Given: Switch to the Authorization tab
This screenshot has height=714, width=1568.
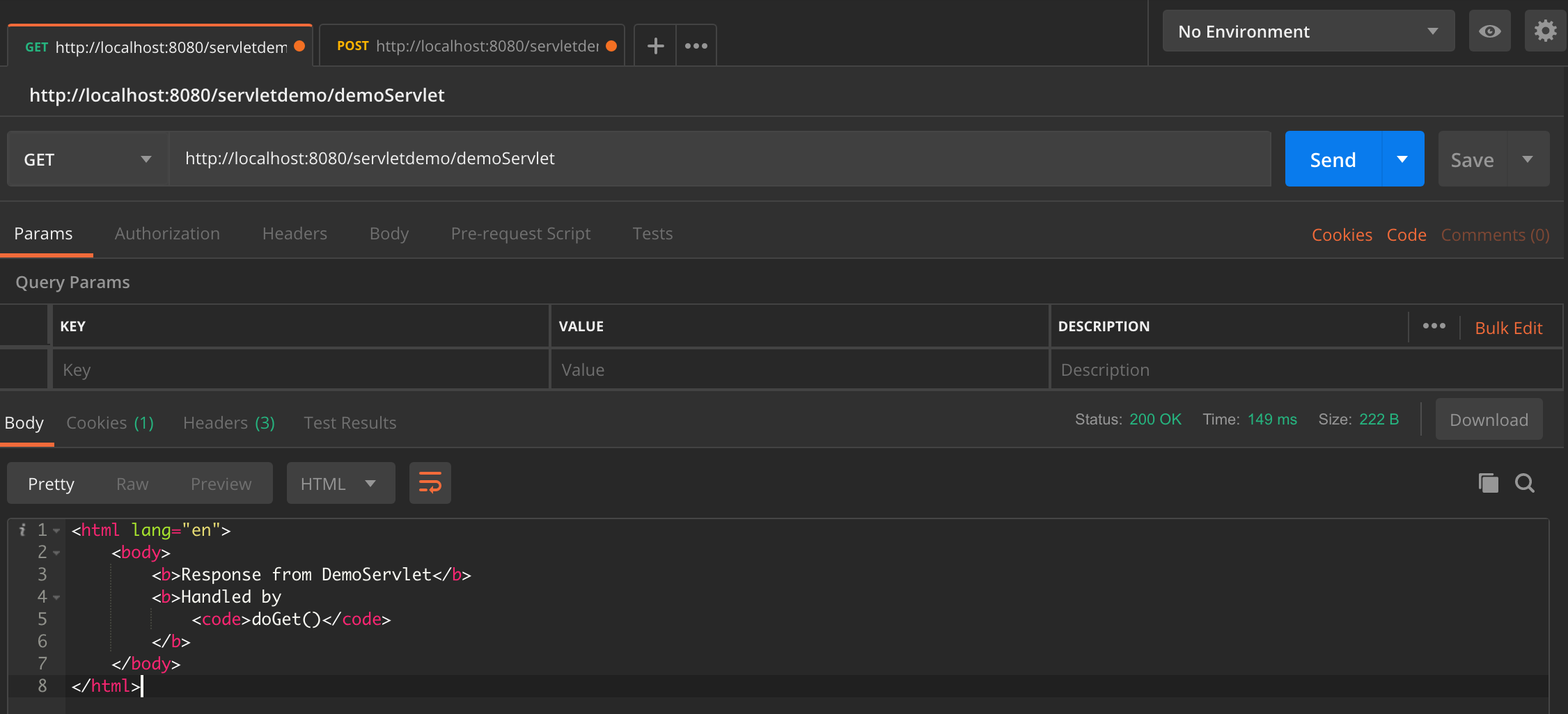Looking at the screenshot, I should [x=167, y=234].
